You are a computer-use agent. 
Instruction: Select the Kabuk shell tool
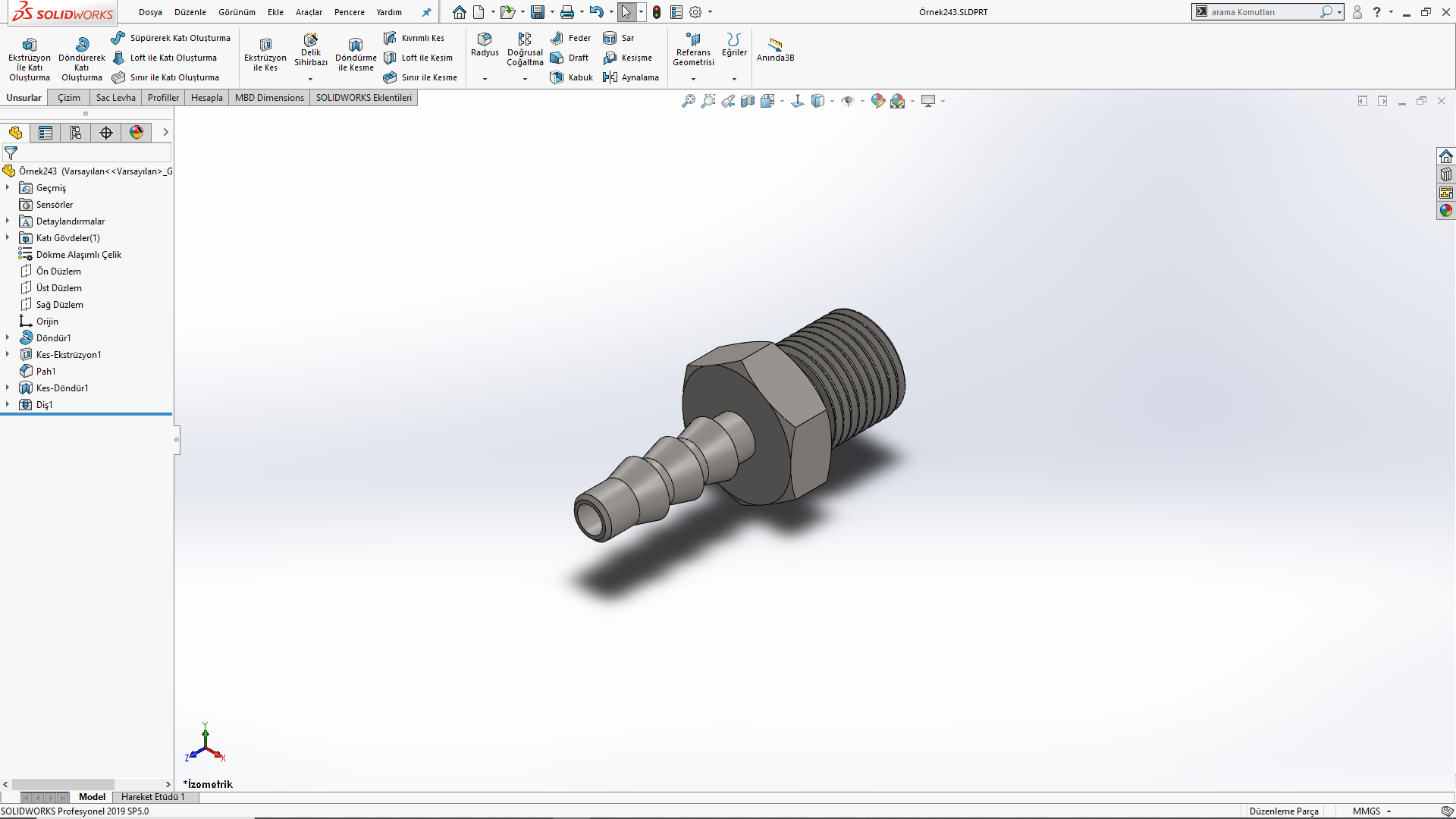pos(573,77)
